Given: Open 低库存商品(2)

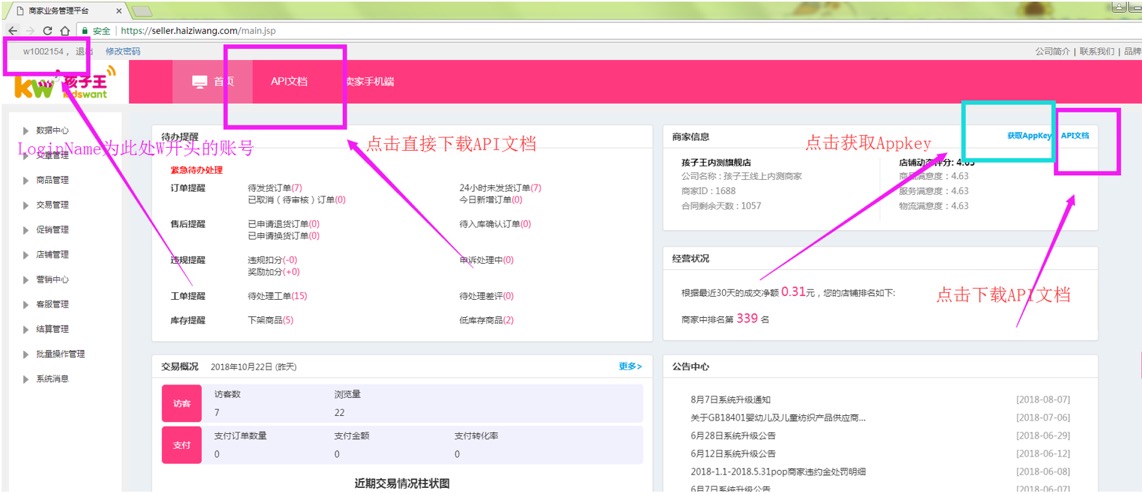Looking at the screenshot, I should (x=486, y=320).
